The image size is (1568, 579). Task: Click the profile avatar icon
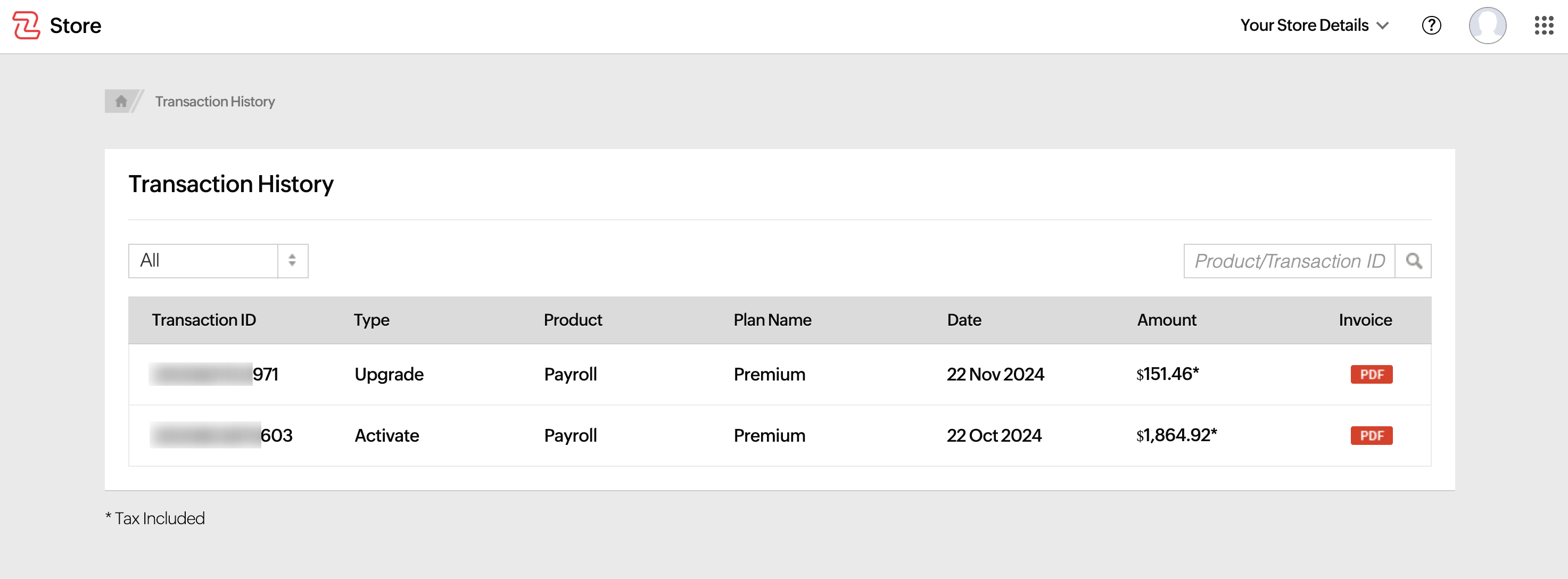[x=1488, y=25]
